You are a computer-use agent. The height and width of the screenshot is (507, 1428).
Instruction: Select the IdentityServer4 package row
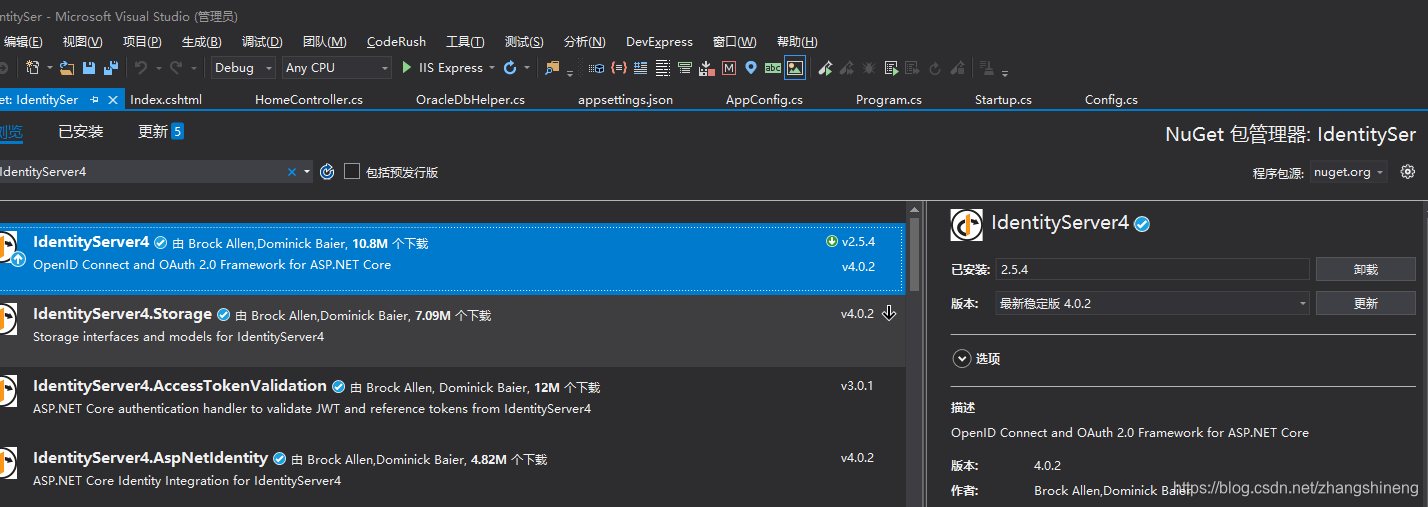pos(452,258)
